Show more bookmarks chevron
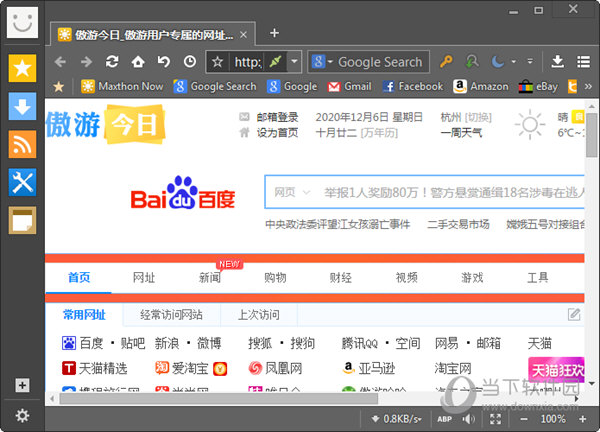This screenshot has height=432, width=600. (x=588, y=86)
